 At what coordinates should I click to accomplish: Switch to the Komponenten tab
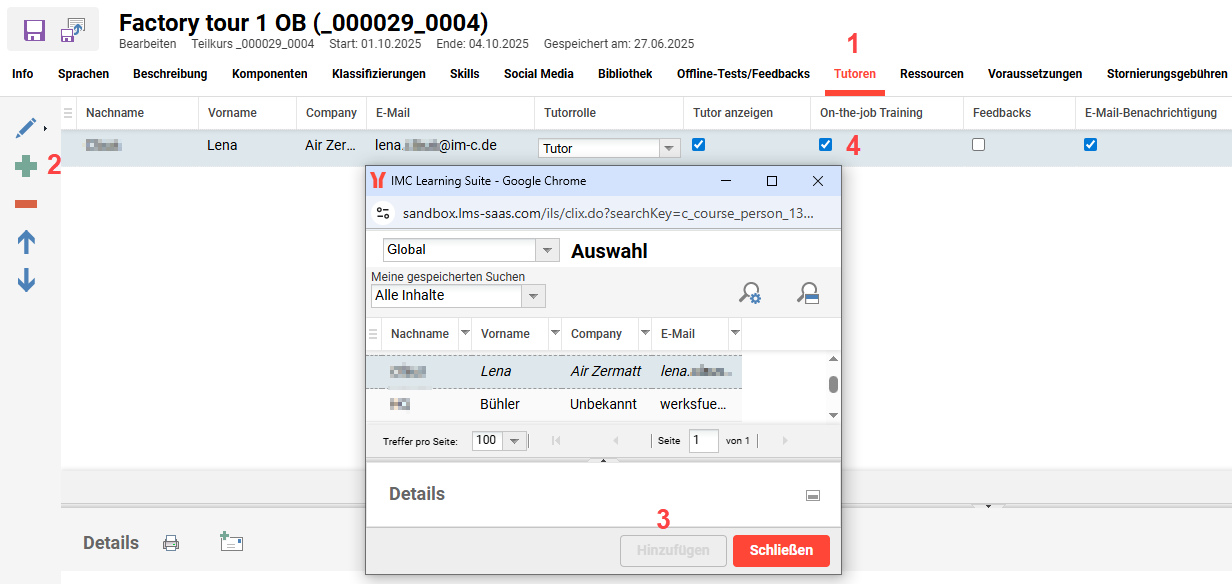coord(270,73)
